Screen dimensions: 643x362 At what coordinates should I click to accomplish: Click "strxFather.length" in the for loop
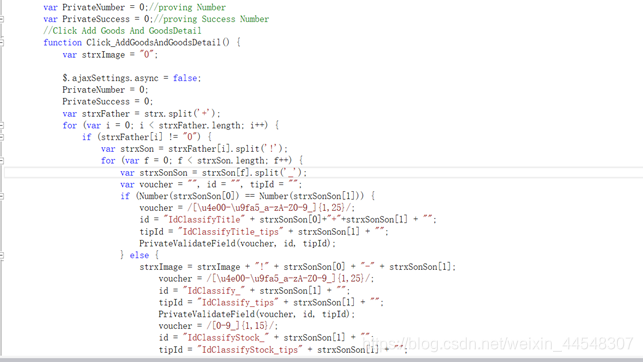[201, 125]
